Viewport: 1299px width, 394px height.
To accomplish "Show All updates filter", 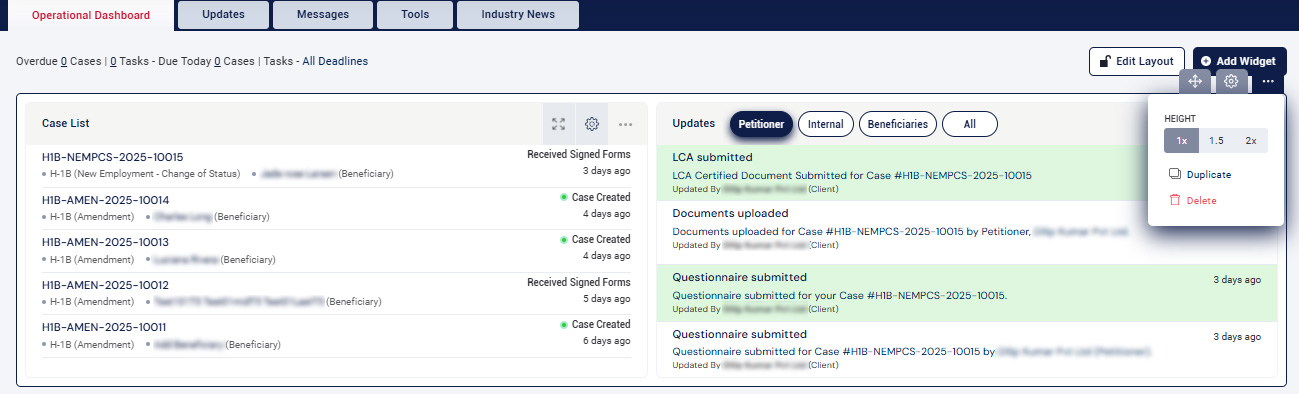I will [x=970, y=124].
